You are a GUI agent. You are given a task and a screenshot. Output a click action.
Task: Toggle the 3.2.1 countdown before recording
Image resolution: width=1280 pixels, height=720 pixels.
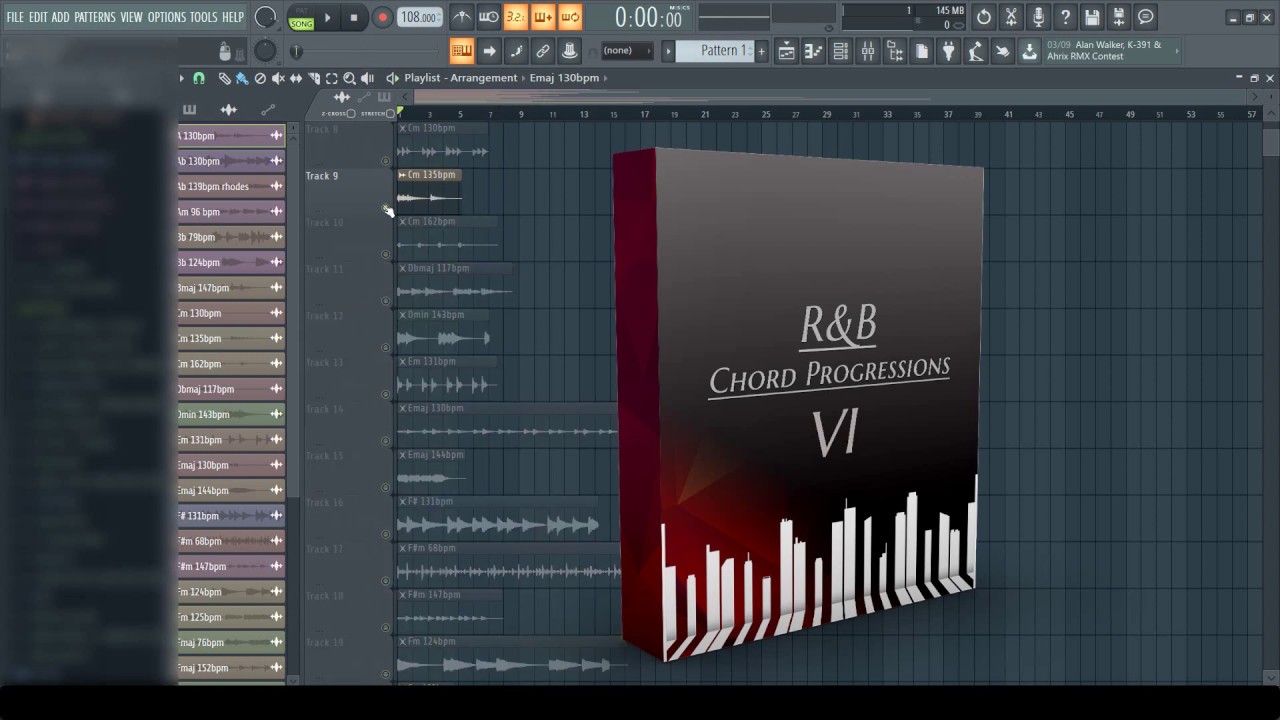516,17
